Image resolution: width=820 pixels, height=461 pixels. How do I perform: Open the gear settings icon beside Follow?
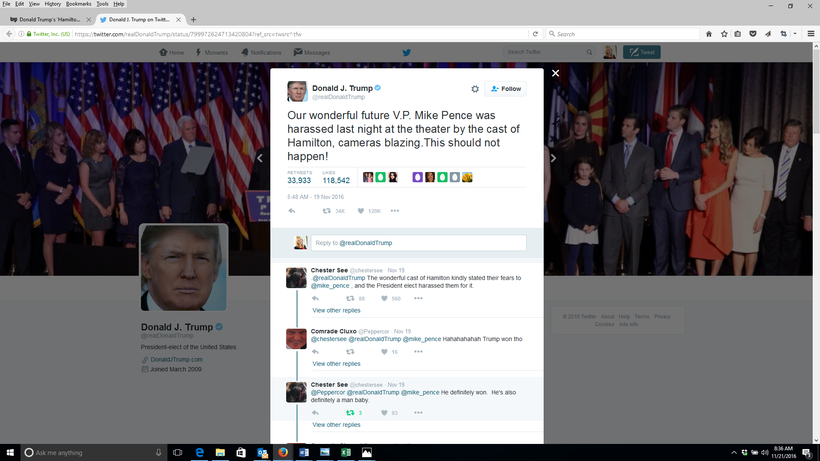coord(475,89)
